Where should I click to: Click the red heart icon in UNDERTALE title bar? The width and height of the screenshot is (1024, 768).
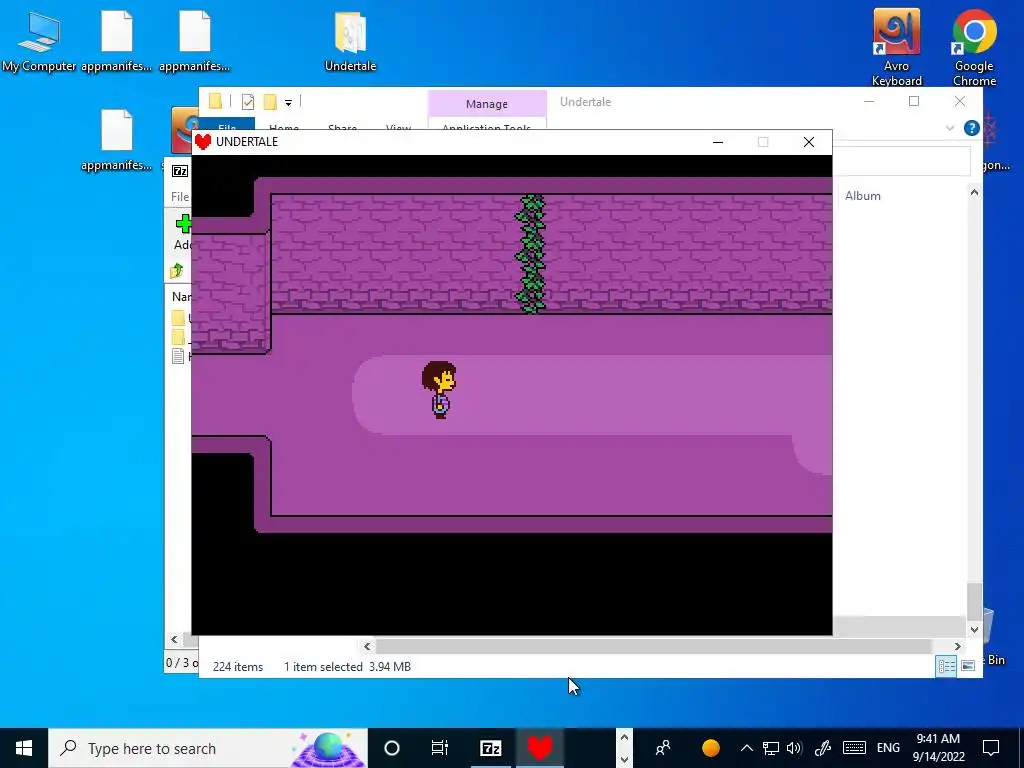click(x=203, y=142)
